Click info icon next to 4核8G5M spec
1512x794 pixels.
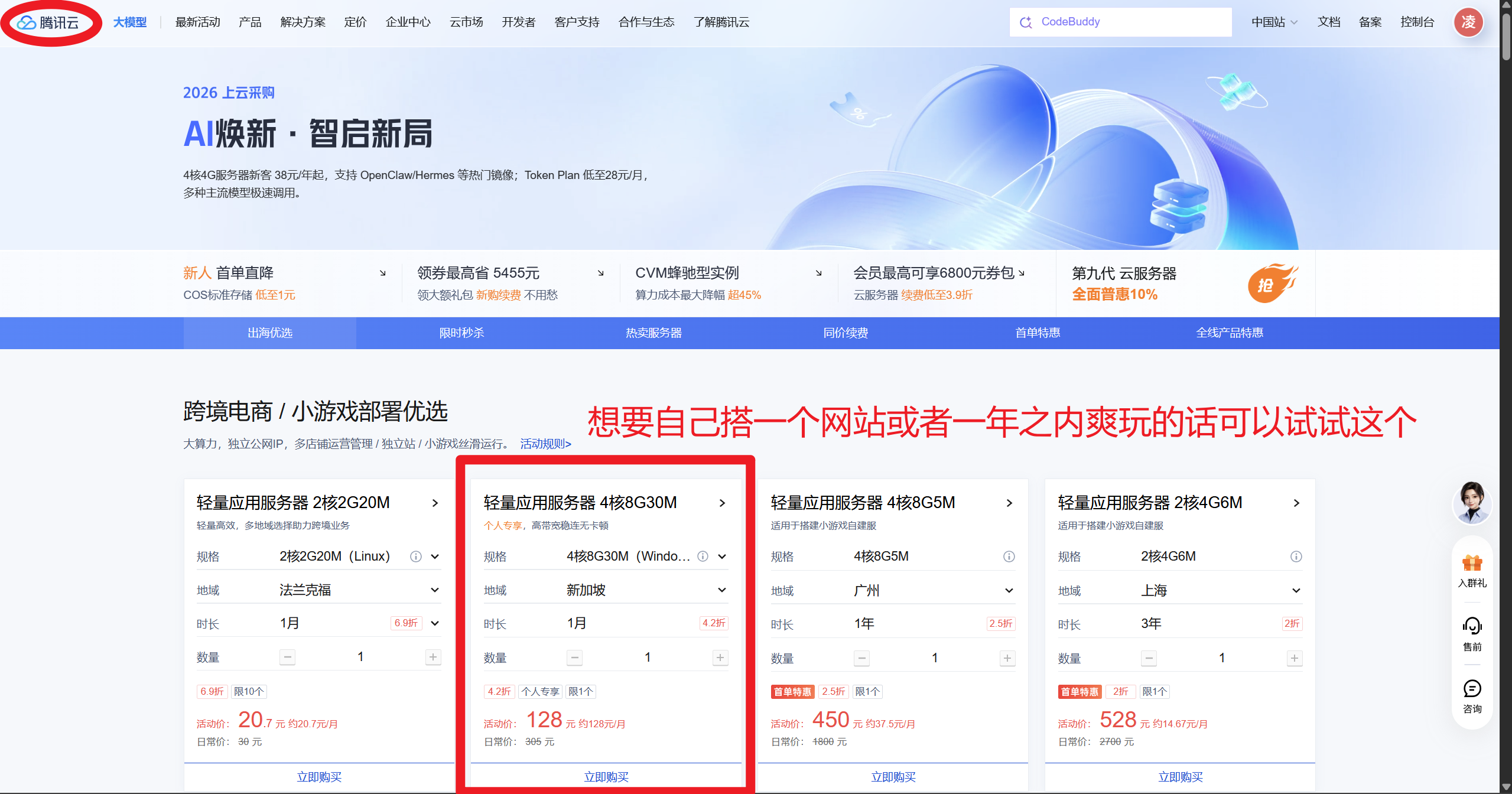pos(1009,557)
